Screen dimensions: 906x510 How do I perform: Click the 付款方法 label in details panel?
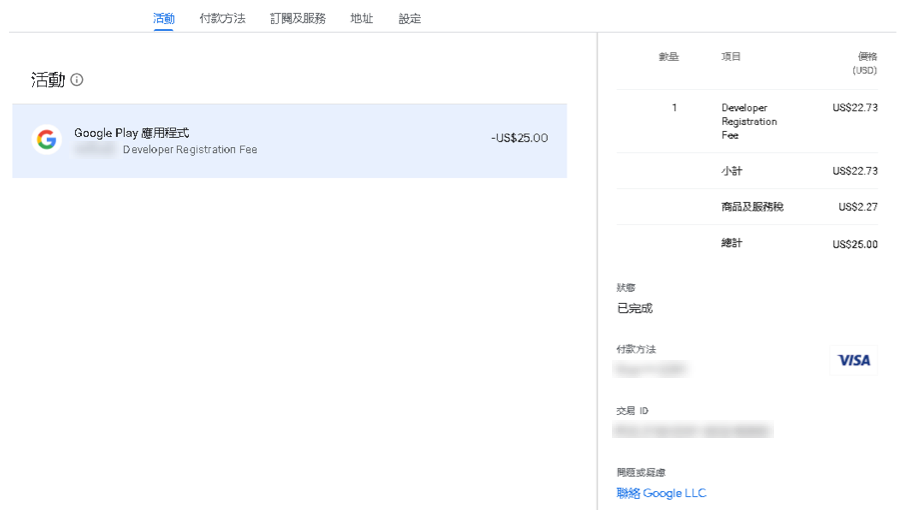click(x=636, y=349)
